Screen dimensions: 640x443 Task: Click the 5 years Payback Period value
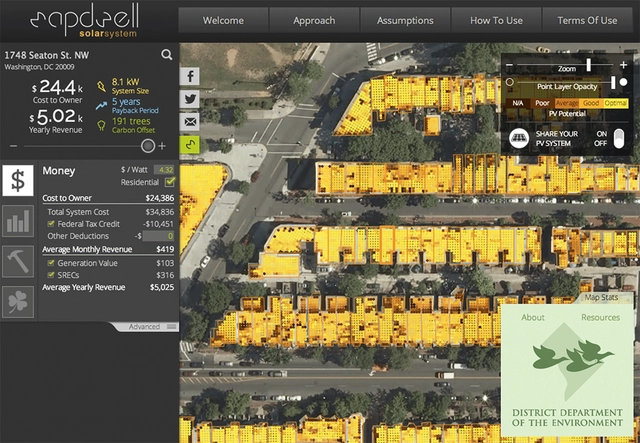tap(126, 102)
